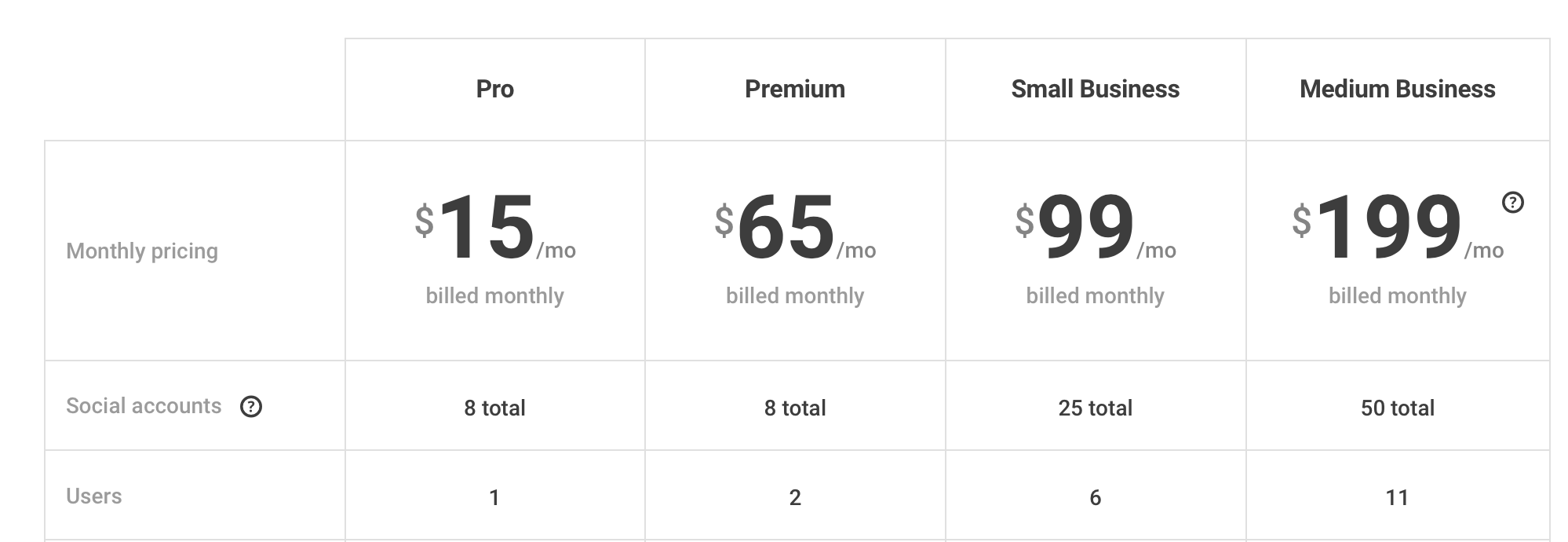Click the 50 total social accounts cell
This screenshot has height=542, width=1568.
(x=1398, y=408)
